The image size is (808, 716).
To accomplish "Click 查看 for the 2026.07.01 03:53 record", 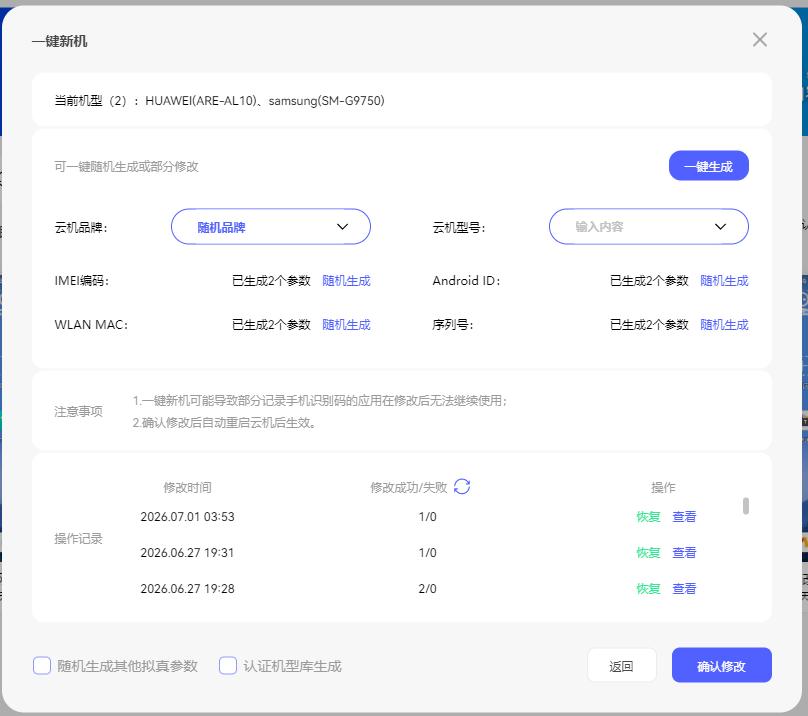I will point(684,517).
